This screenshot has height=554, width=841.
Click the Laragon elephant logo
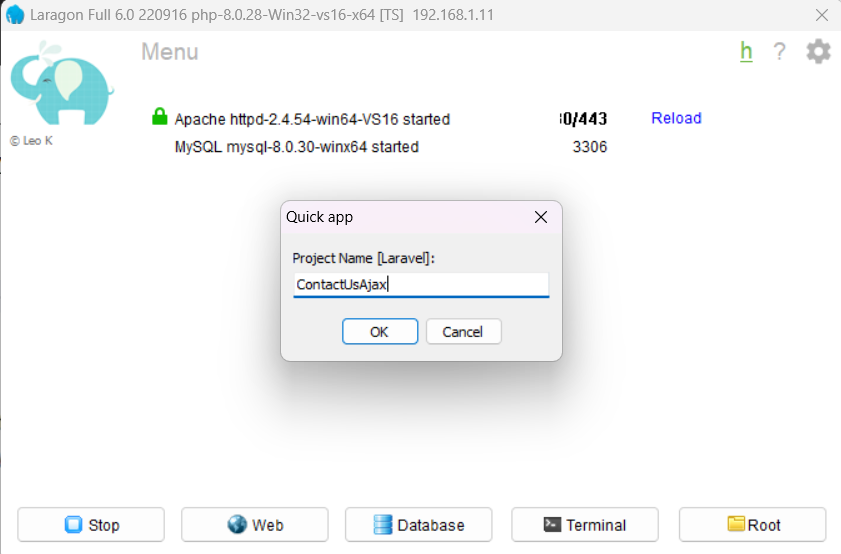point(62,83)
